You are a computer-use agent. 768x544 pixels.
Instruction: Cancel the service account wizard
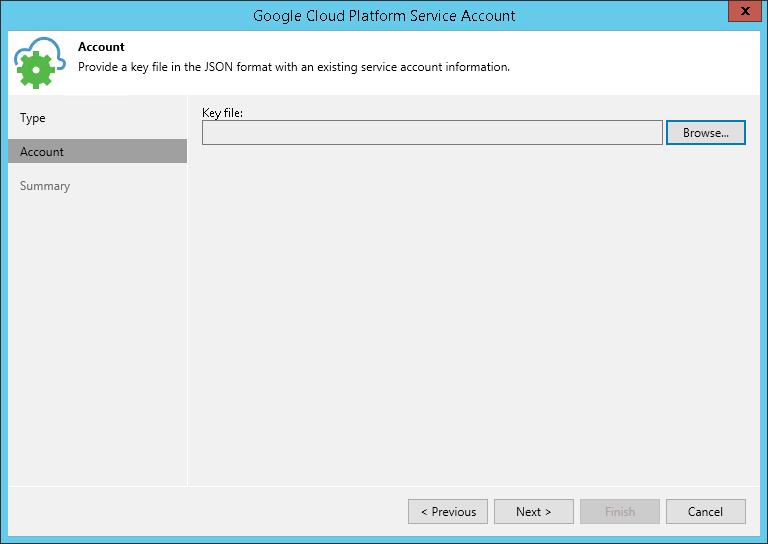(706, 512)
